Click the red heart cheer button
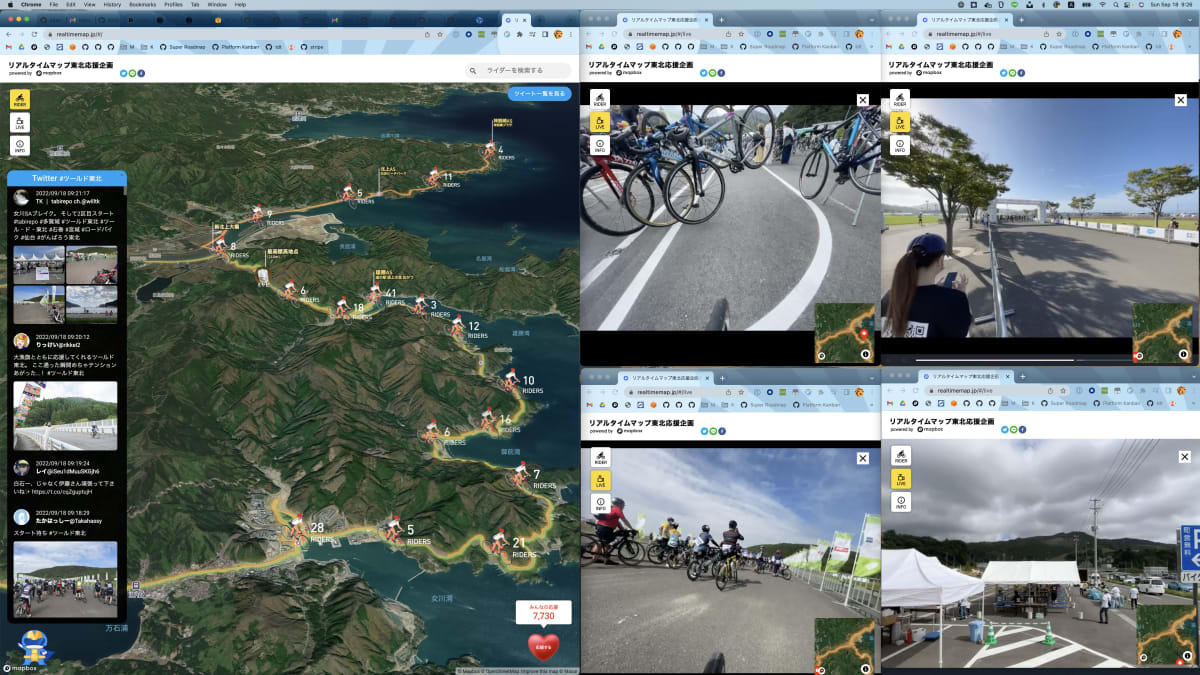 point(544,647)
